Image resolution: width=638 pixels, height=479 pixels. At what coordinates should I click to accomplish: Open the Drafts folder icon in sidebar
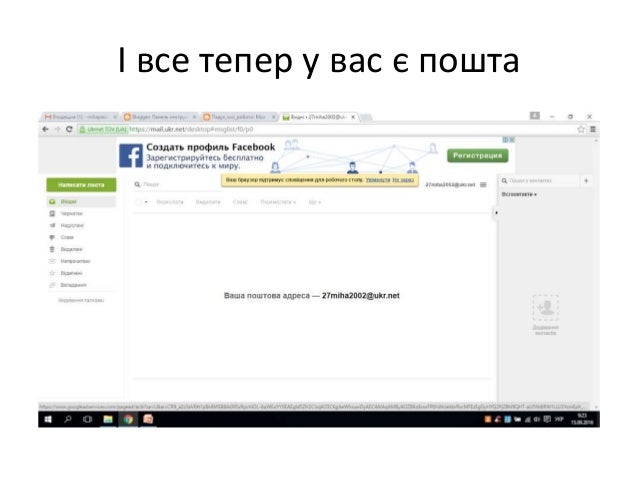point(52,213)
